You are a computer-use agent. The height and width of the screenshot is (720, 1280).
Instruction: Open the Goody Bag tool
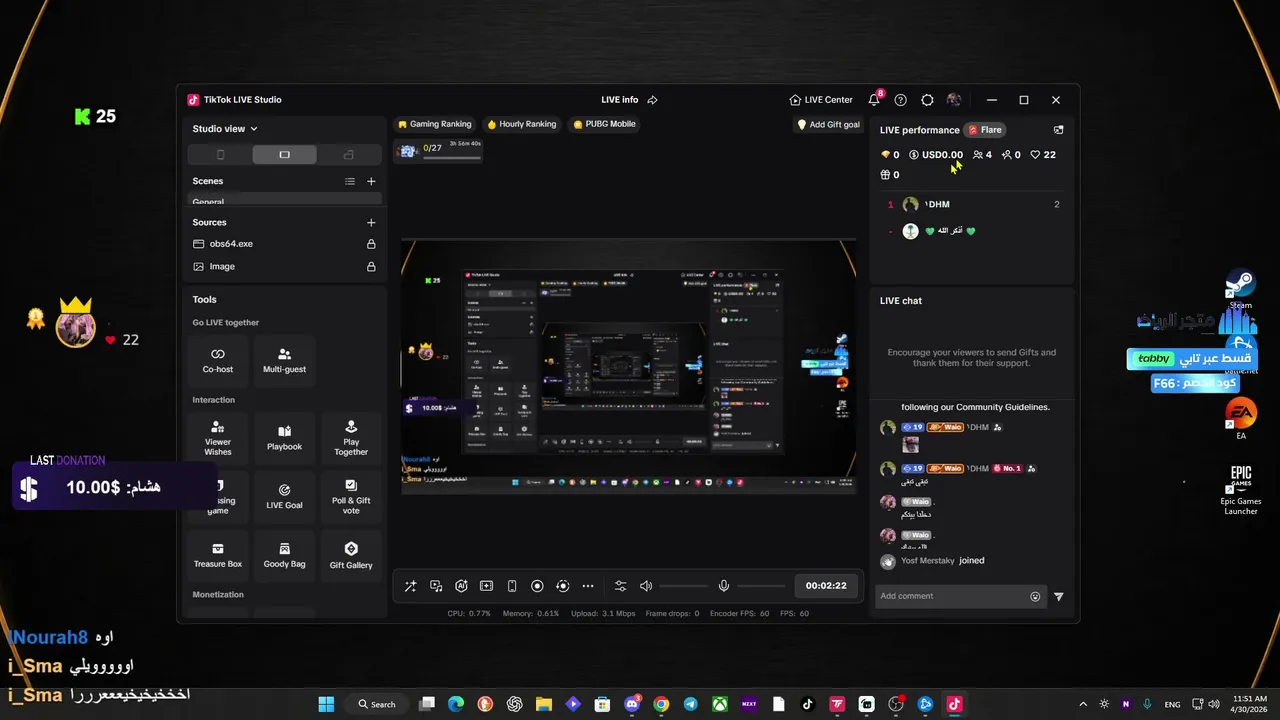point(284,555)
